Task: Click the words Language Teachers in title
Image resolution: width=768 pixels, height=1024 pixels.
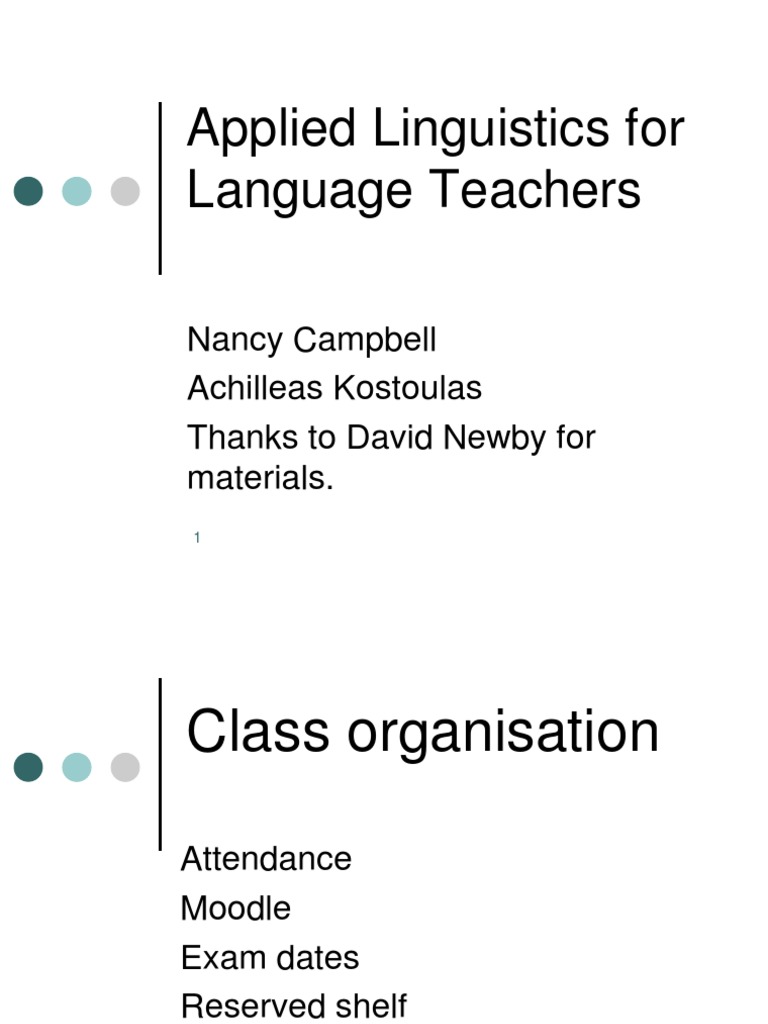Action: 413,189
